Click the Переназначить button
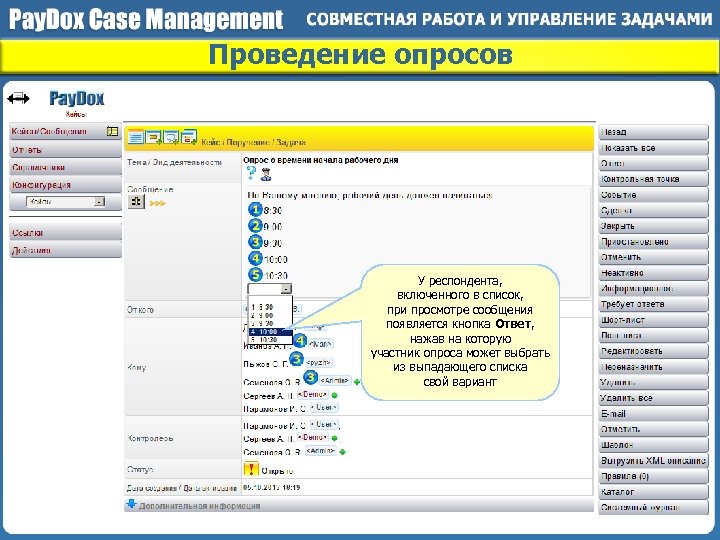 pyautogui.click(x=653, y=367)
